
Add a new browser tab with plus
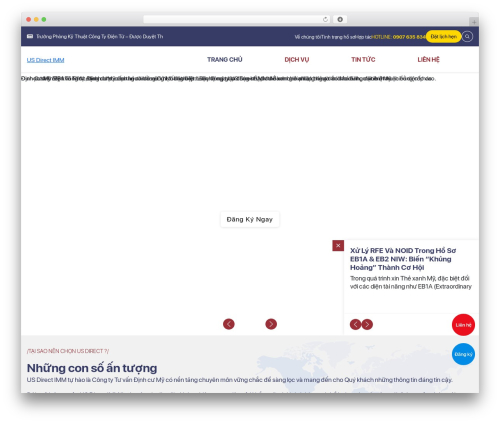click(x=474, y=22)
